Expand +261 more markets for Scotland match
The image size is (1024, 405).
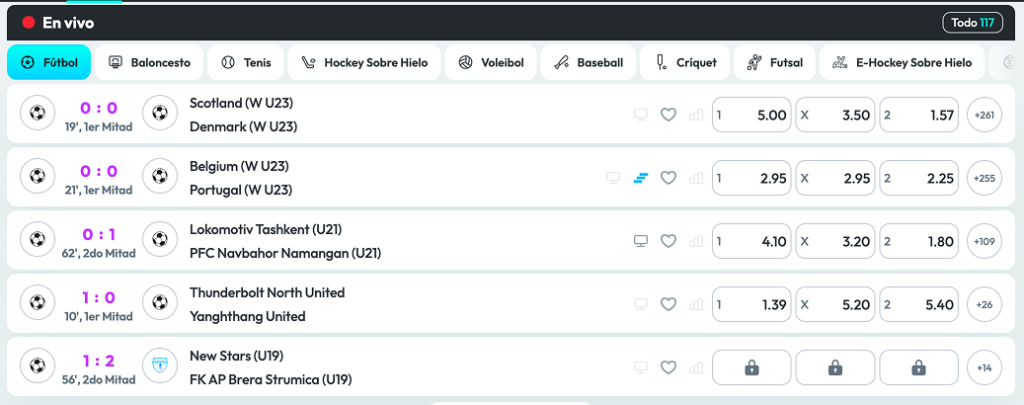click(983, 115)
